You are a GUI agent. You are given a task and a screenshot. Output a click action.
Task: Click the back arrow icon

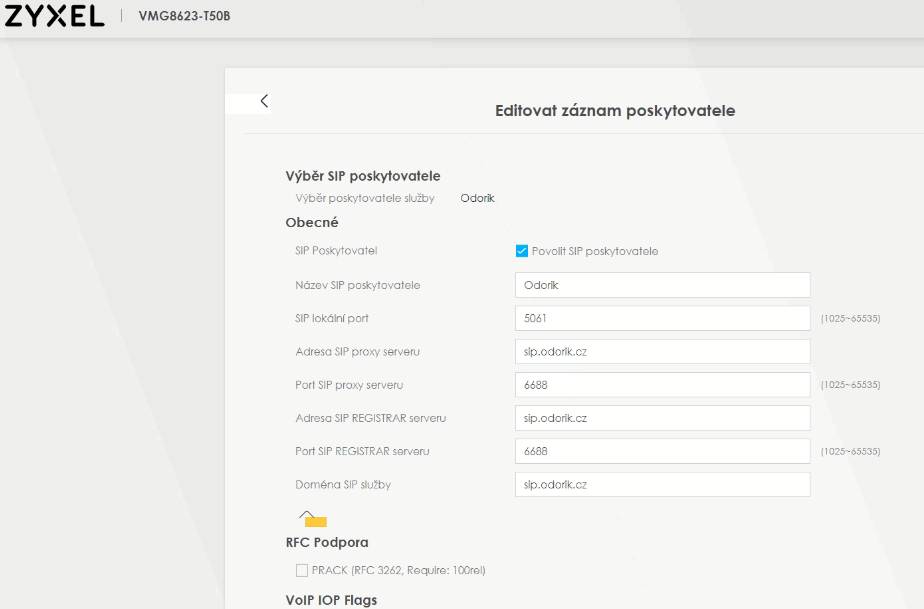pos(264,101)
